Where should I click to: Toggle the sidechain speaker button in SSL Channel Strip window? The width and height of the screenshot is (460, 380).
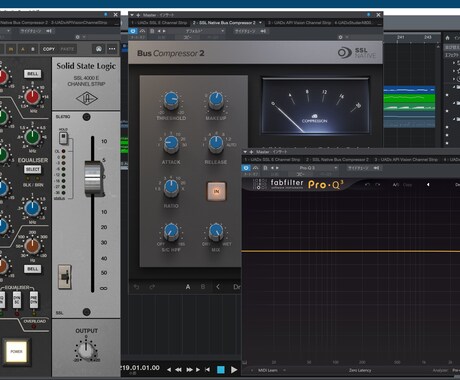tap(49, 31)
